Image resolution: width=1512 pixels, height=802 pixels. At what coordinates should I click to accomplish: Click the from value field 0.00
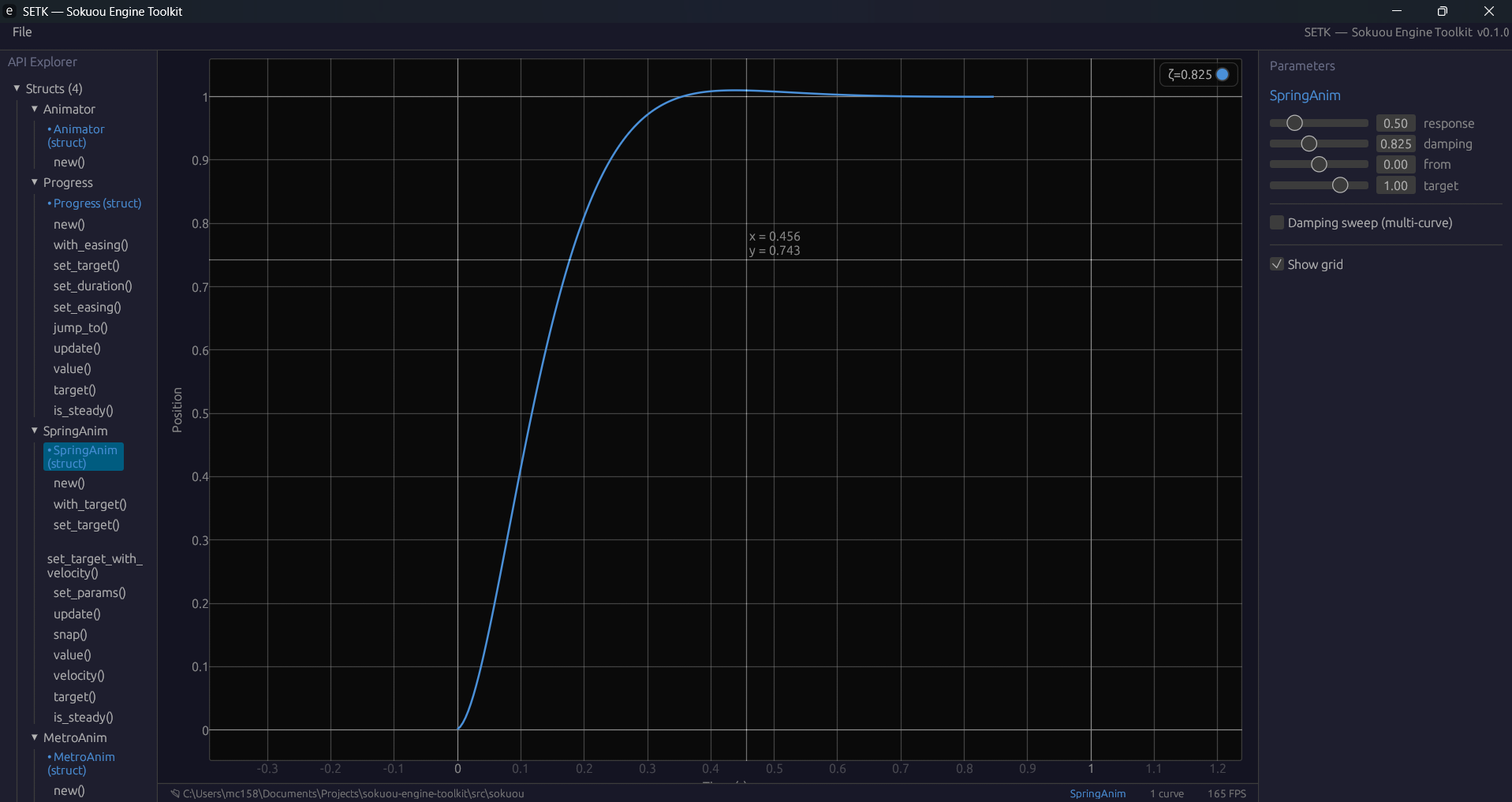tap(1395, 164)
